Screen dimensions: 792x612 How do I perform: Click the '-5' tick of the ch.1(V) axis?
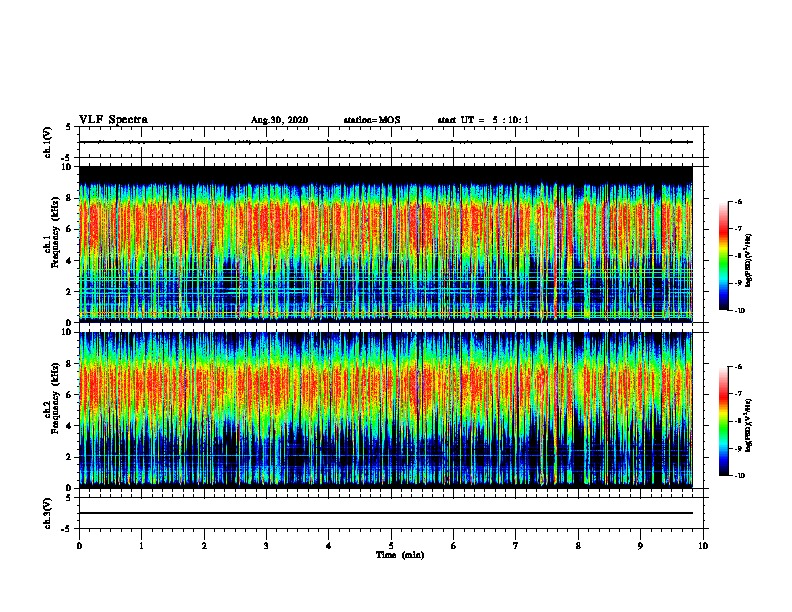click(67, 158)
